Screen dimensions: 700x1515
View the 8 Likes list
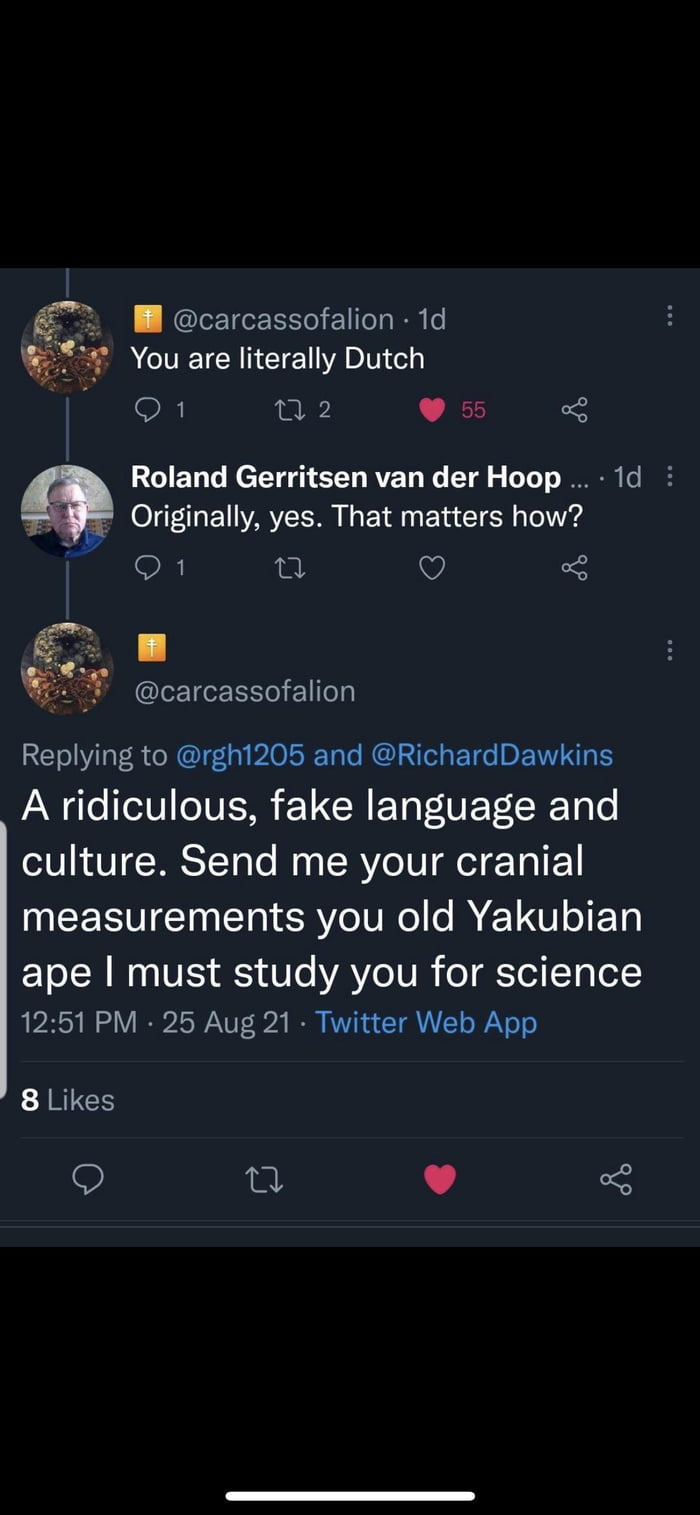(68, 1100)
